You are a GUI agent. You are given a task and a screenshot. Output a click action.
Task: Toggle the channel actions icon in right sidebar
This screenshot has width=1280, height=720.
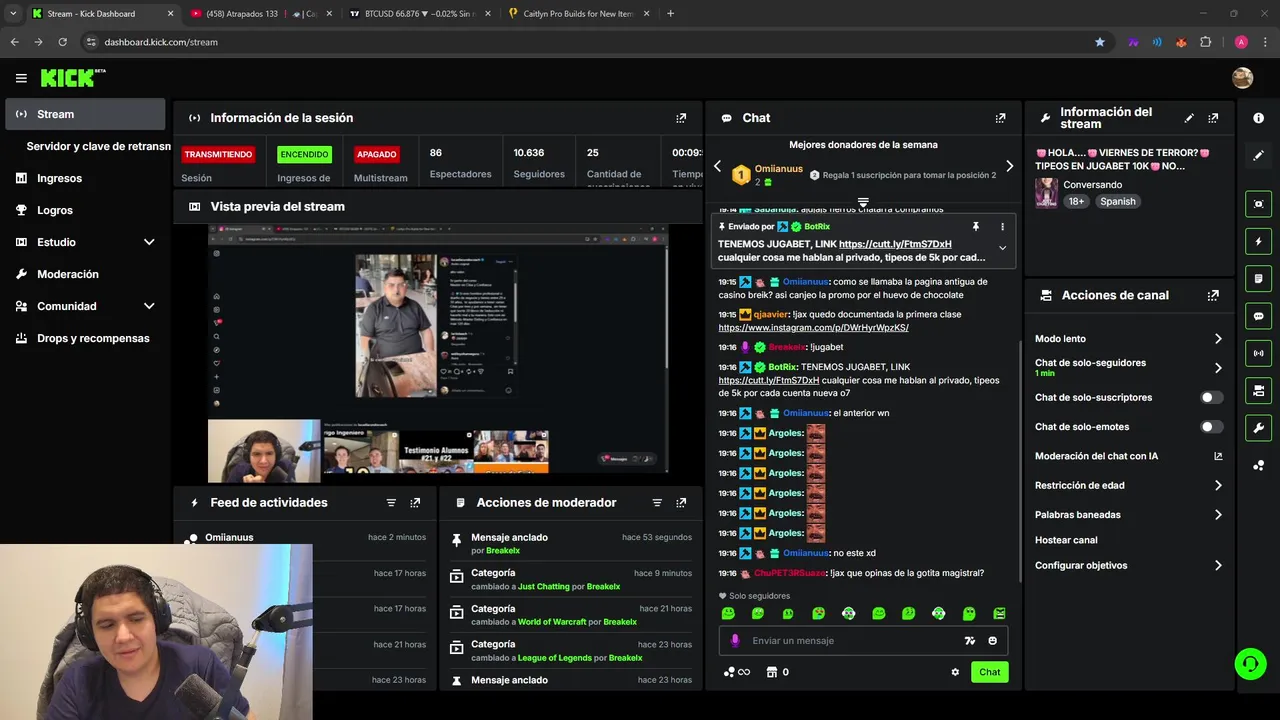[1258, 390]
